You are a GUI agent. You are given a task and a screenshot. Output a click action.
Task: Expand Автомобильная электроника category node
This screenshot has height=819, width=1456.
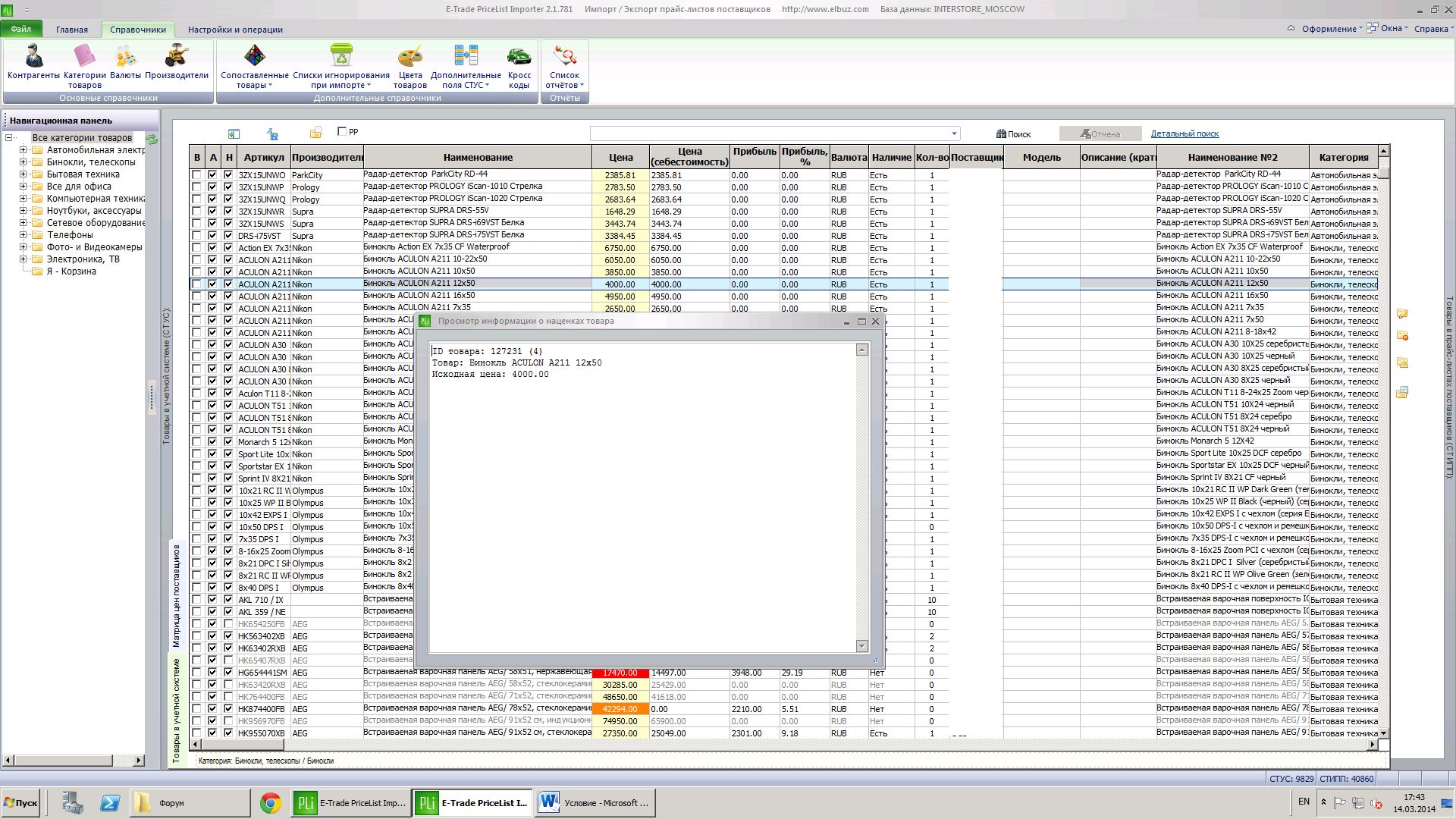tap(23, 150)
